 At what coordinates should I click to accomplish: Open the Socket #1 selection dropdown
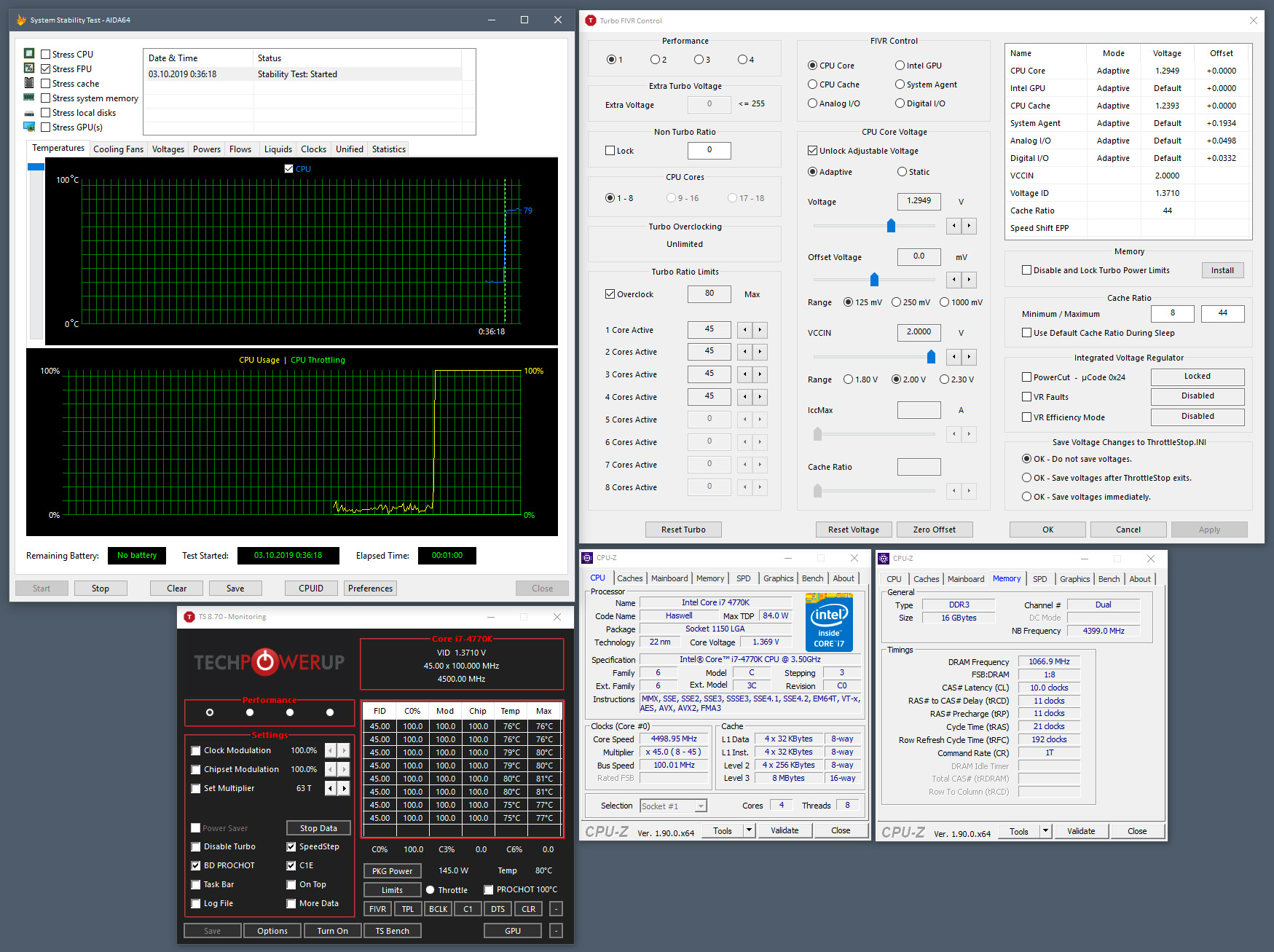pos(701,806)
